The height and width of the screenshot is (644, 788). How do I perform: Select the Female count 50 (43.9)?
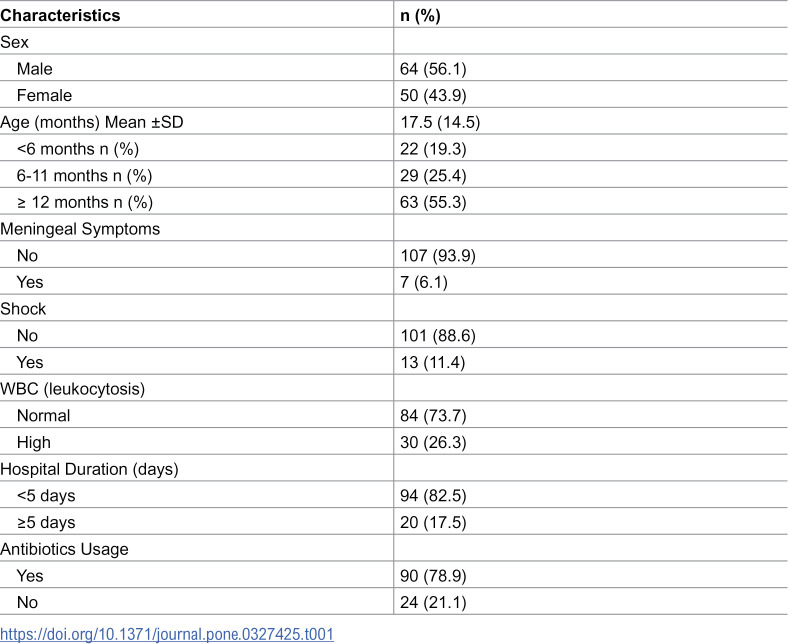433,96
